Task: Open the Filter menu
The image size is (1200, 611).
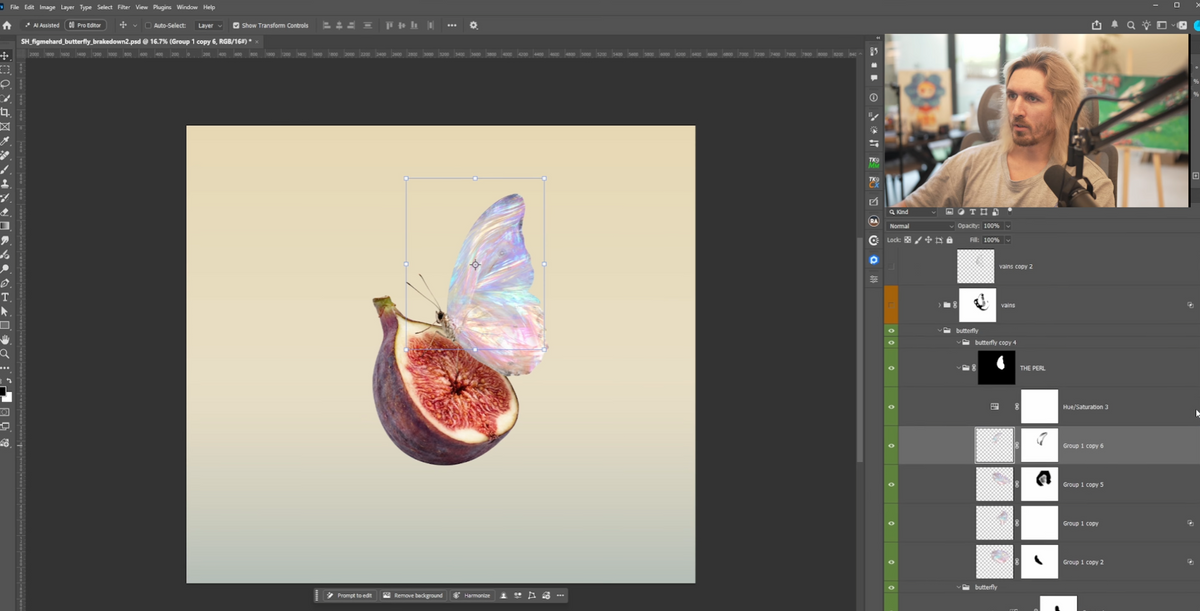Action: click(x=124, y=7)
